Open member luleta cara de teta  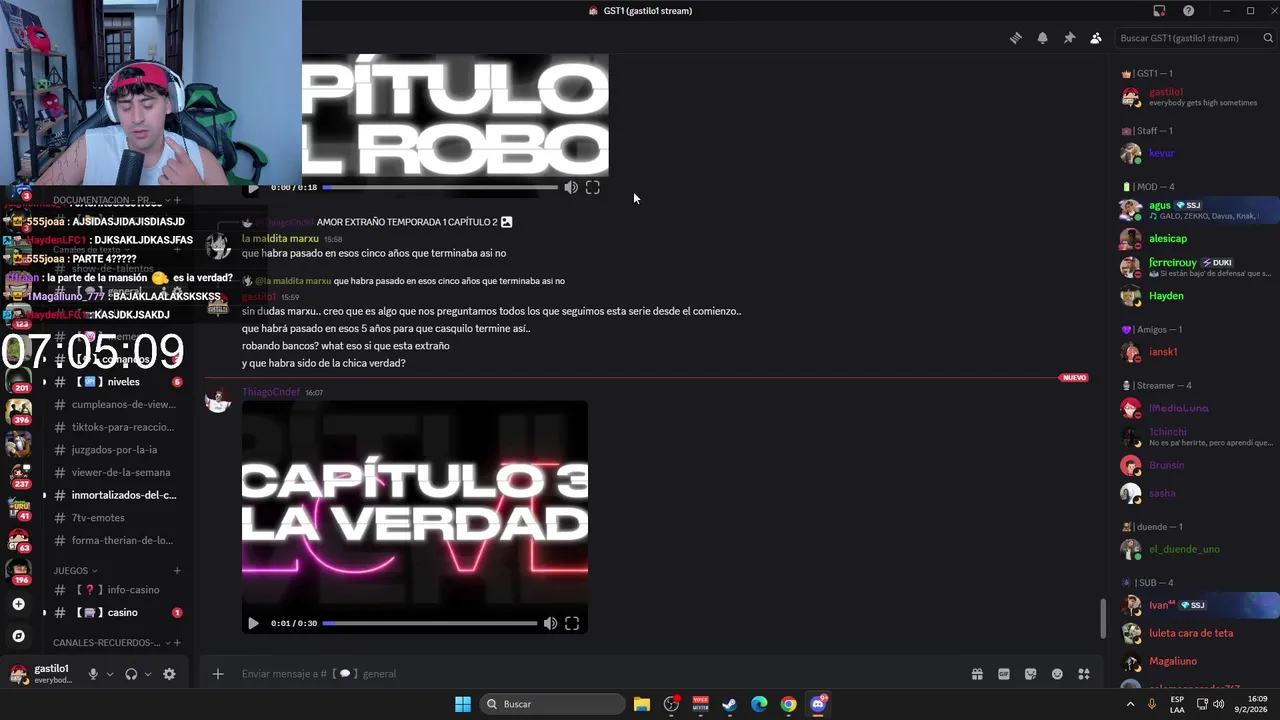pos(1190,633)
